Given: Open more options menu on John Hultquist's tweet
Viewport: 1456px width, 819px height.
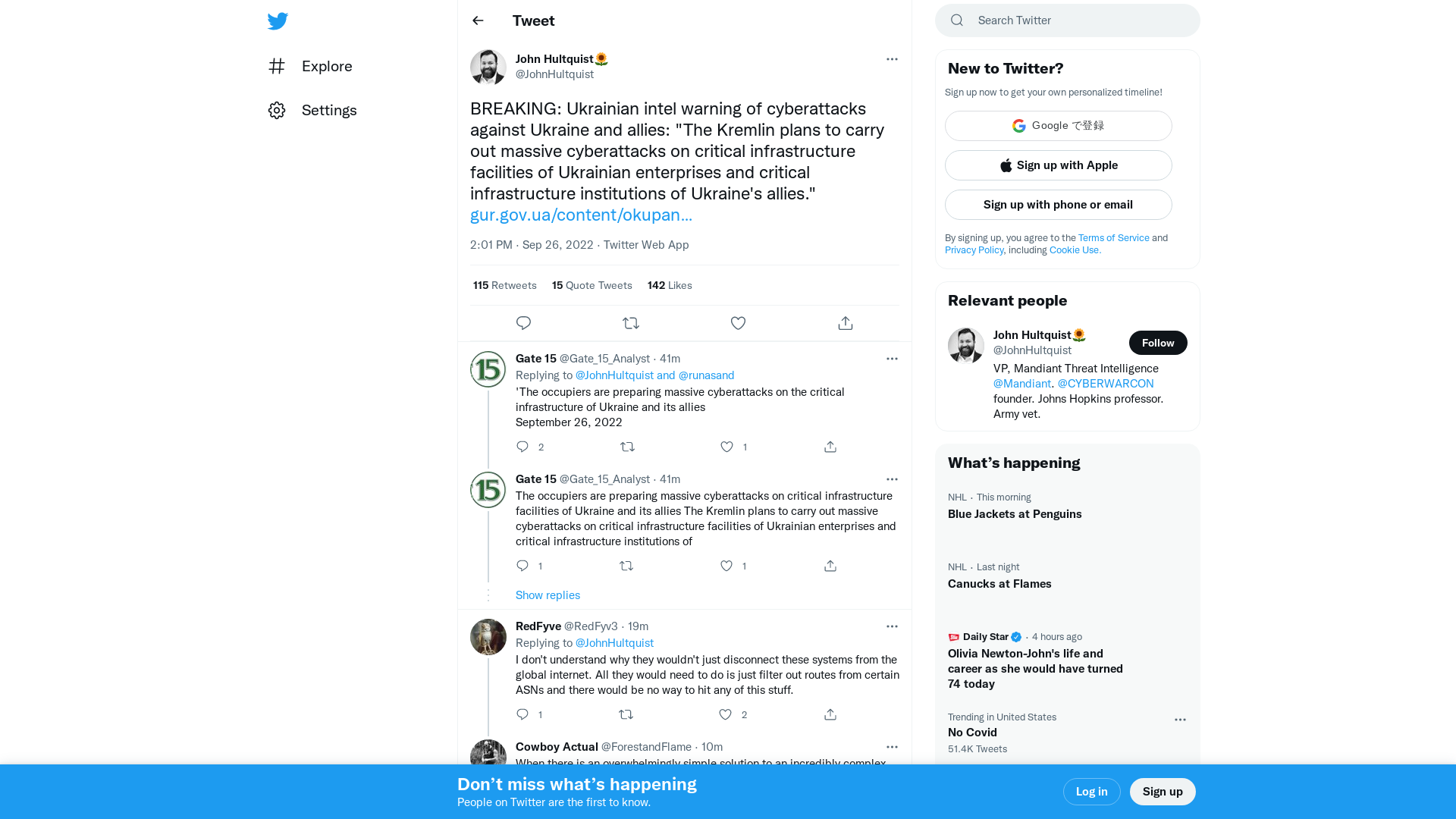Looking at the screenshot, I should coord(892,59).
